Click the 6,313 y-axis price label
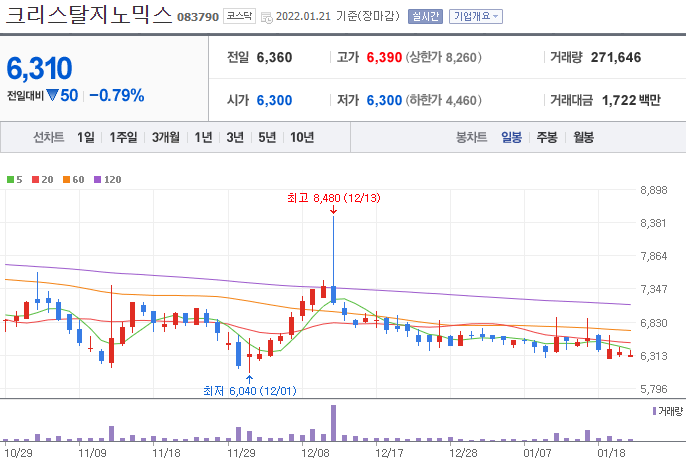This screenshot has width=686, height=461. tap(654, 356)
